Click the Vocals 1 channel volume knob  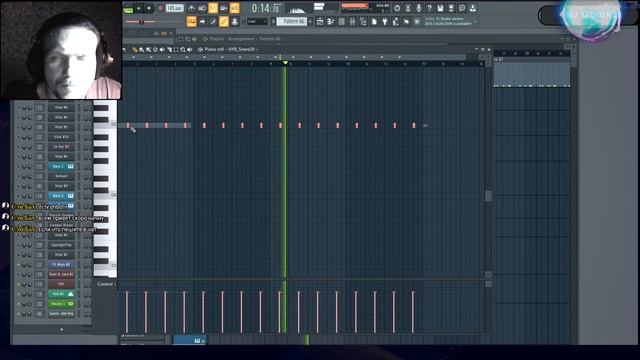point(29,304)
